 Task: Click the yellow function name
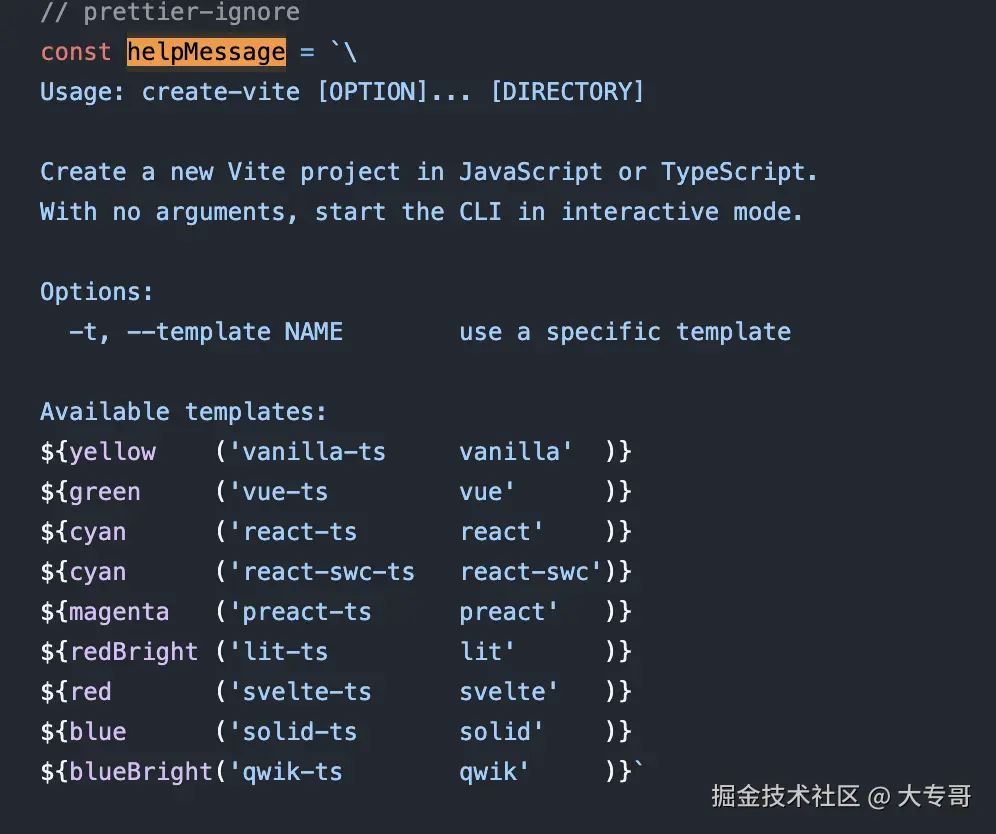tap(112, 452)
